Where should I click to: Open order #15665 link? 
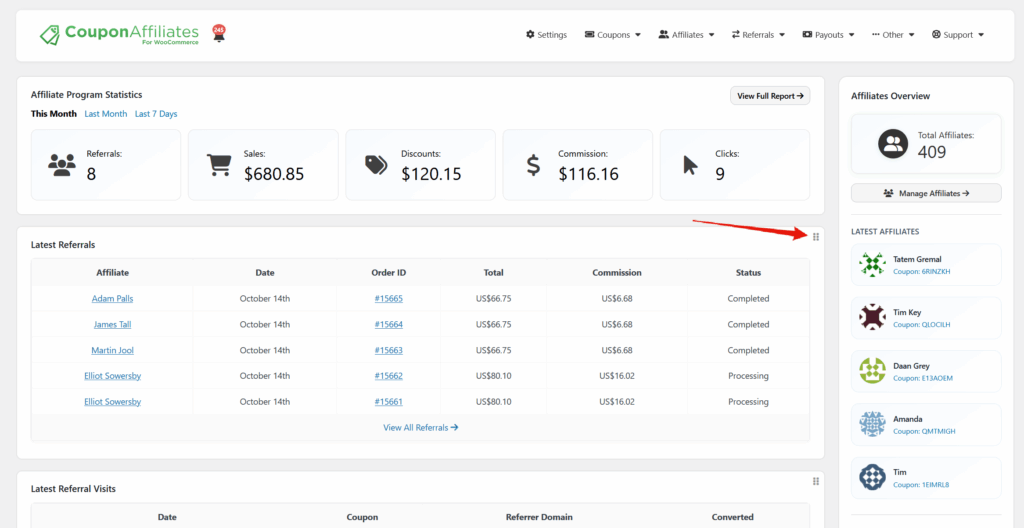coord(388,299)
